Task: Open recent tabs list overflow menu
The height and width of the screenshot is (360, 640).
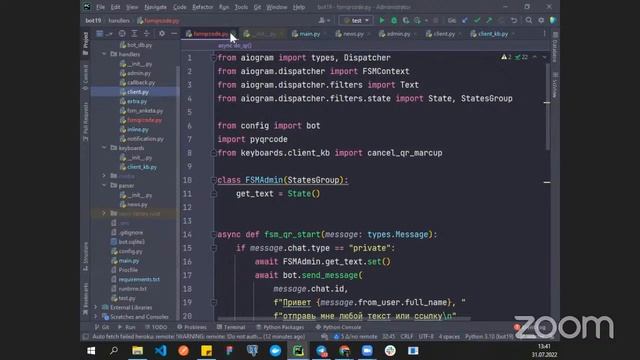Action: 544,34
